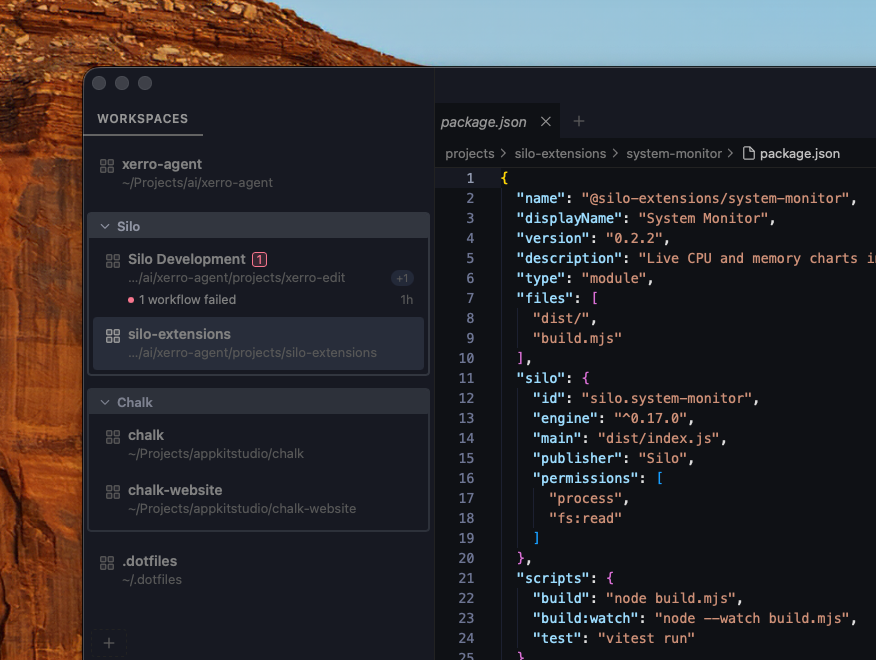The image size is (876, 660).
Task: Collapse the Silo workspace group
Action: pyautogui.click(x=105, y=226)
